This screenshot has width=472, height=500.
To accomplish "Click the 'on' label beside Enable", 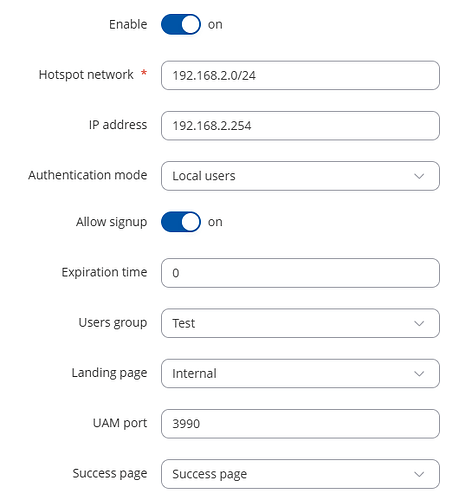I will tap(215, 25).
